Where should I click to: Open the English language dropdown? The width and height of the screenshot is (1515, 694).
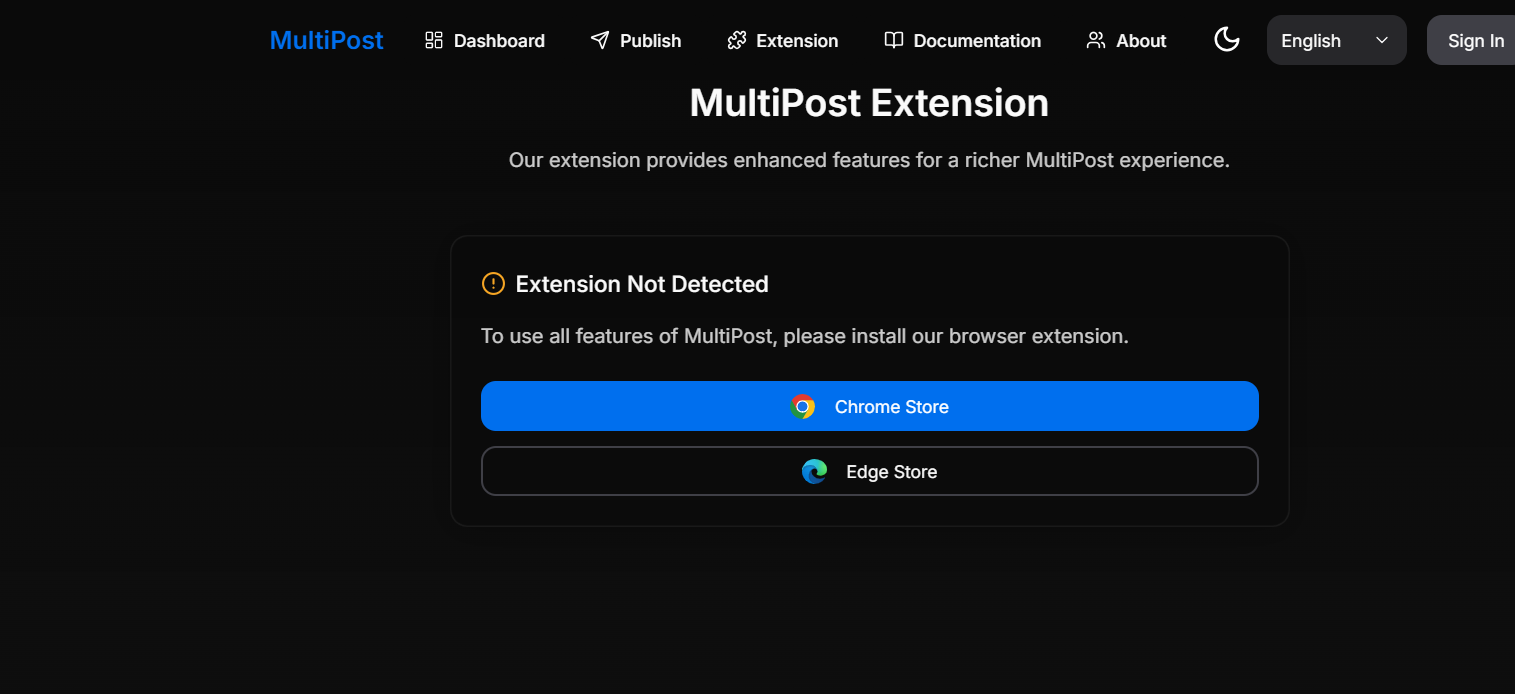1336,40
